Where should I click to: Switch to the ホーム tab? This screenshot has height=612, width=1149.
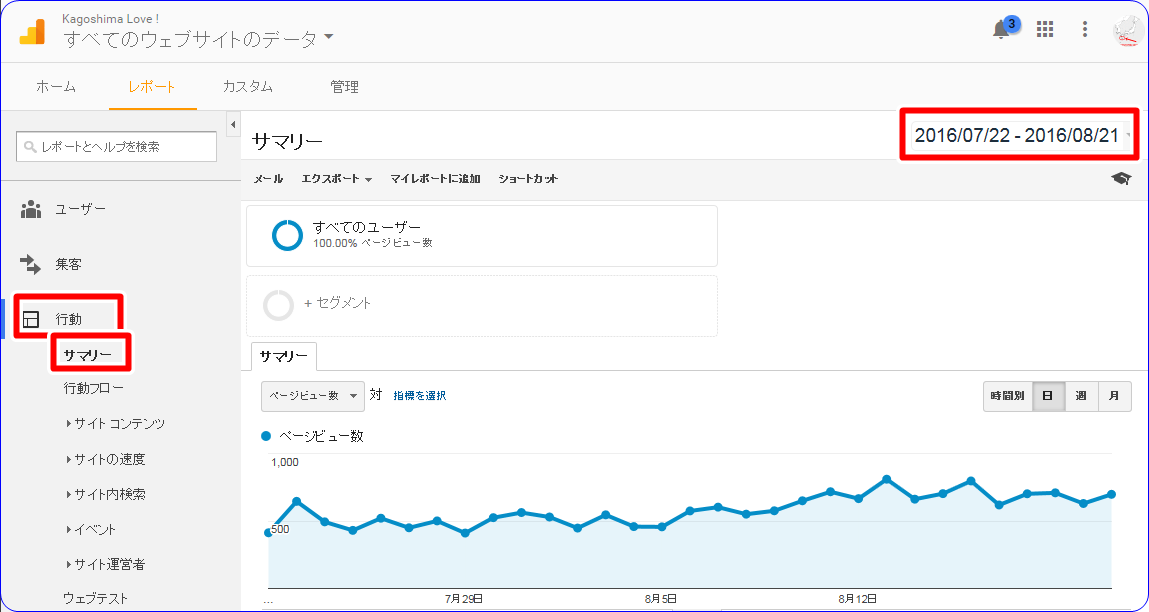56,87
